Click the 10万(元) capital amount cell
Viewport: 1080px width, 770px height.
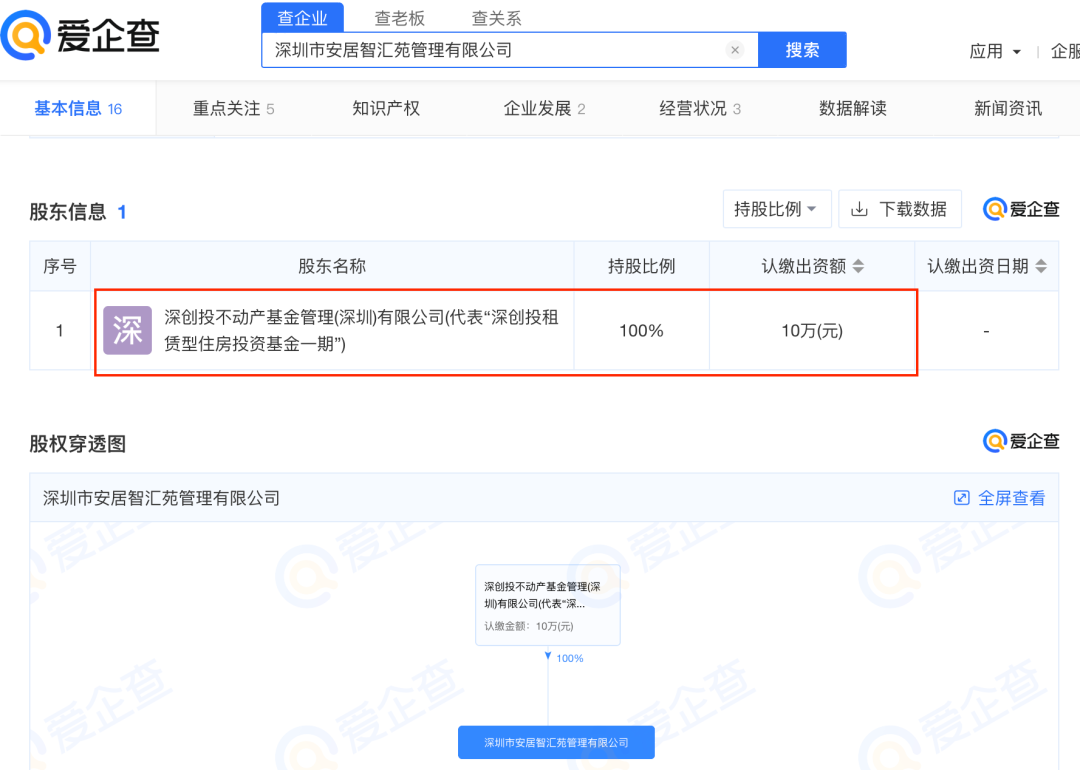point(812,331)
